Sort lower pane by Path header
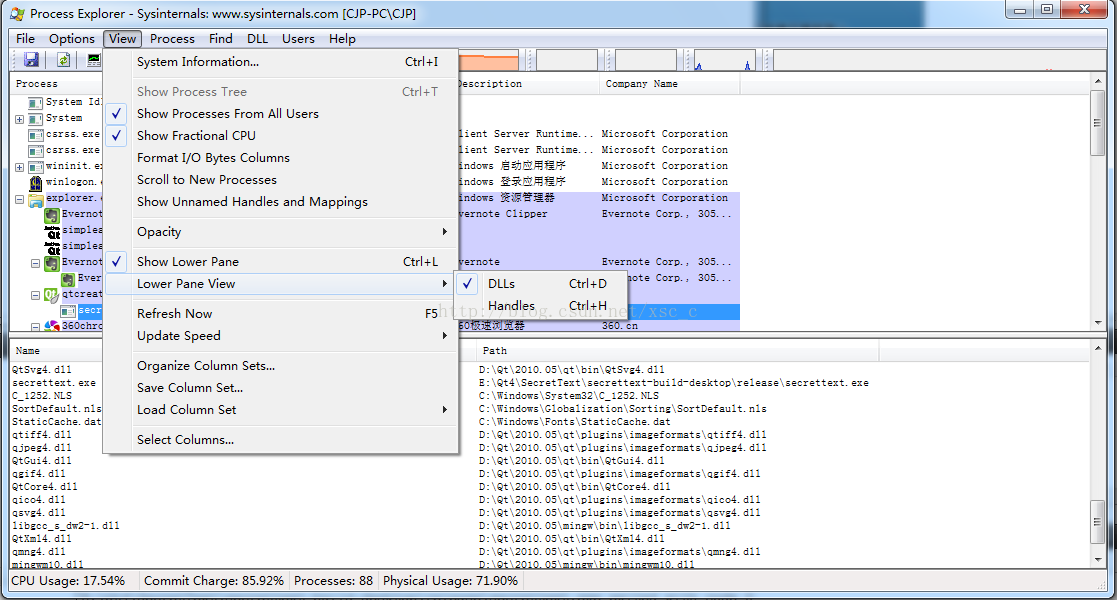 click(x=677, y=351)
